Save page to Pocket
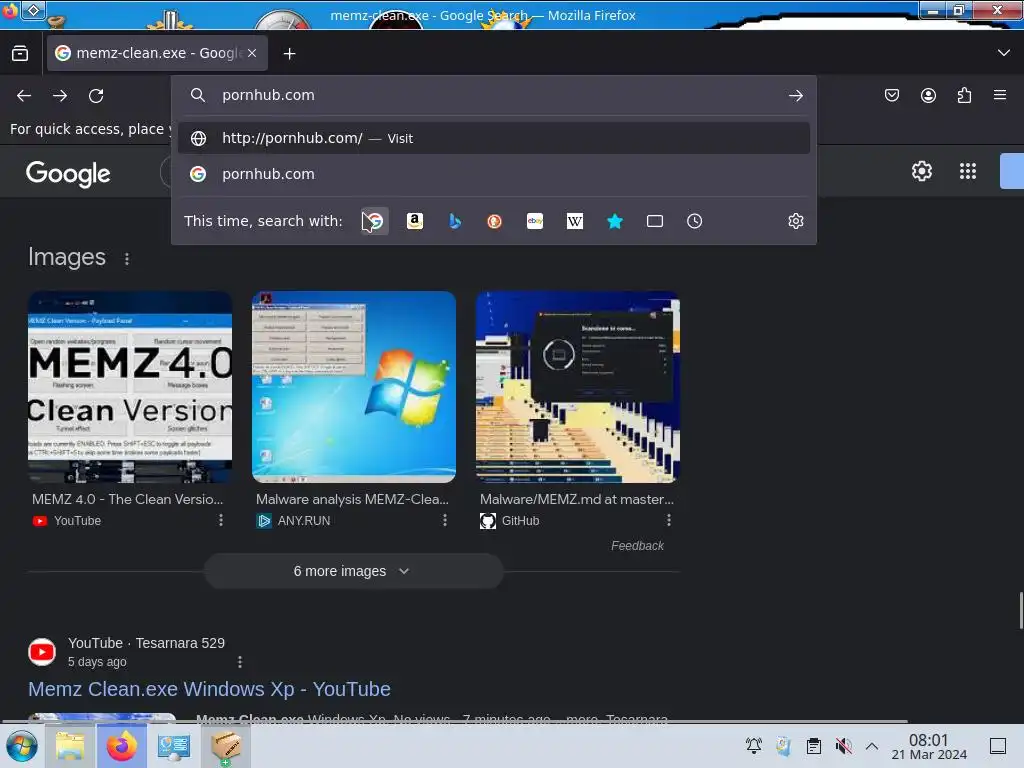The image size is (1024, 768). tap(891, 95)
